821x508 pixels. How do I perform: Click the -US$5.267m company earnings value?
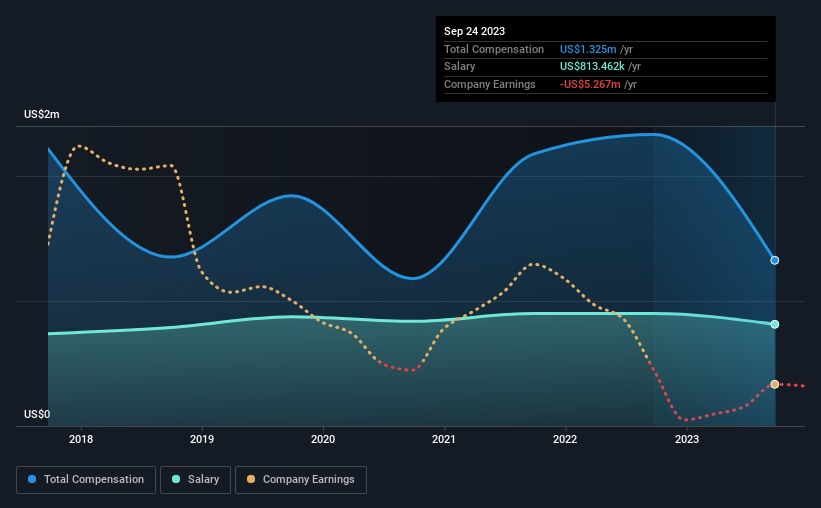pos(590,84)
